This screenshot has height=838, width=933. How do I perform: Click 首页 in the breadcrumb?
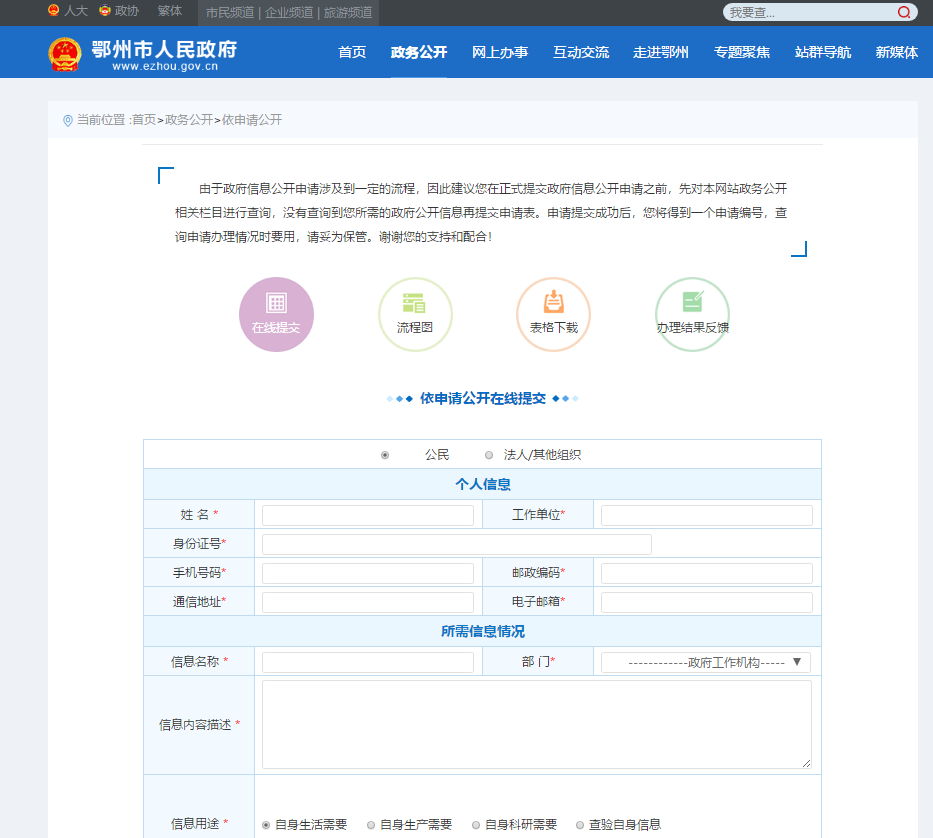pos(143,120)
